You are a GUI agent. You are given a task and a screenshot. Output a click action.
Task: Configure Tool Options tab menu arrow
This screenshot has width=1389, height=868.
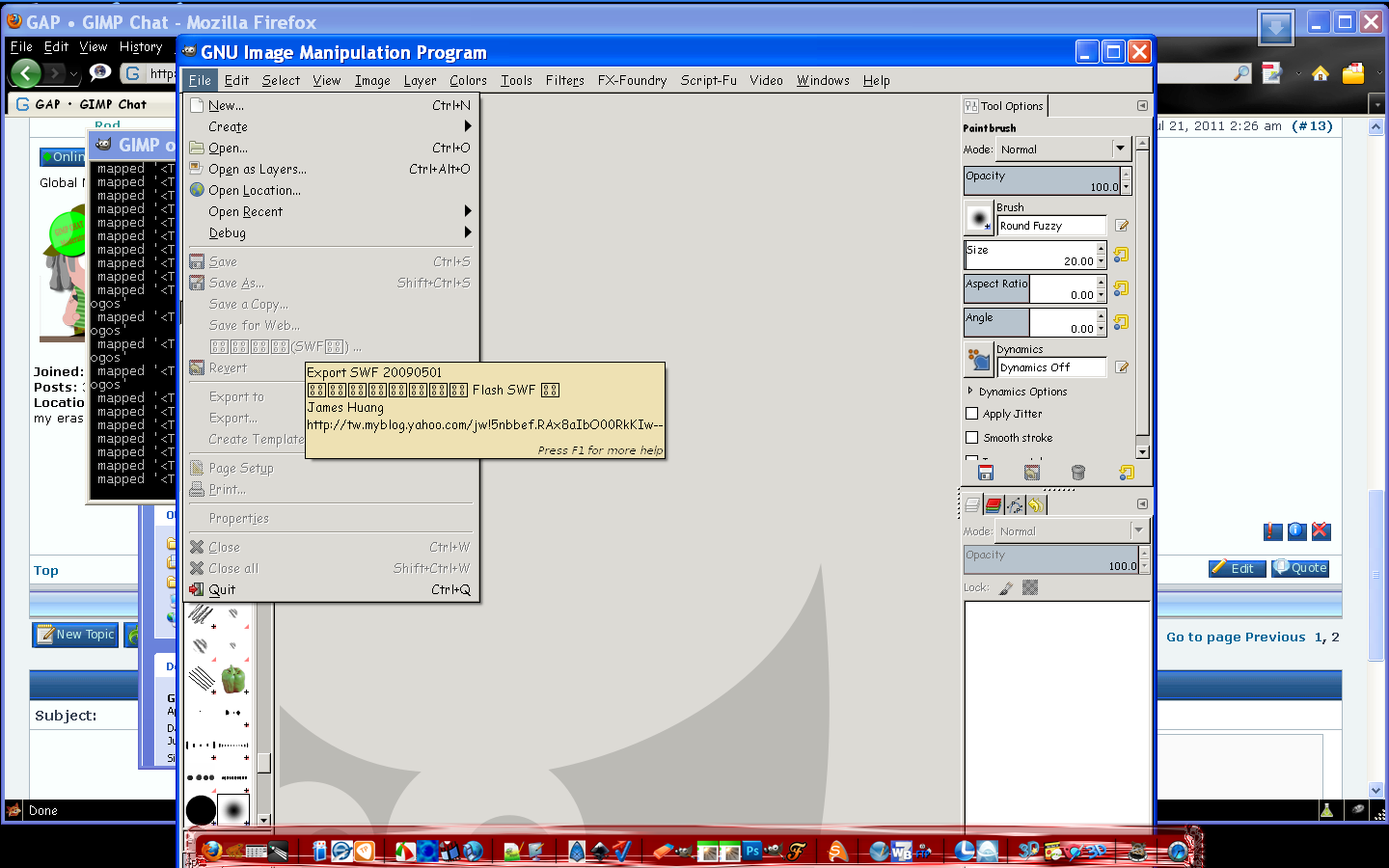click(x=1142, y=106)
